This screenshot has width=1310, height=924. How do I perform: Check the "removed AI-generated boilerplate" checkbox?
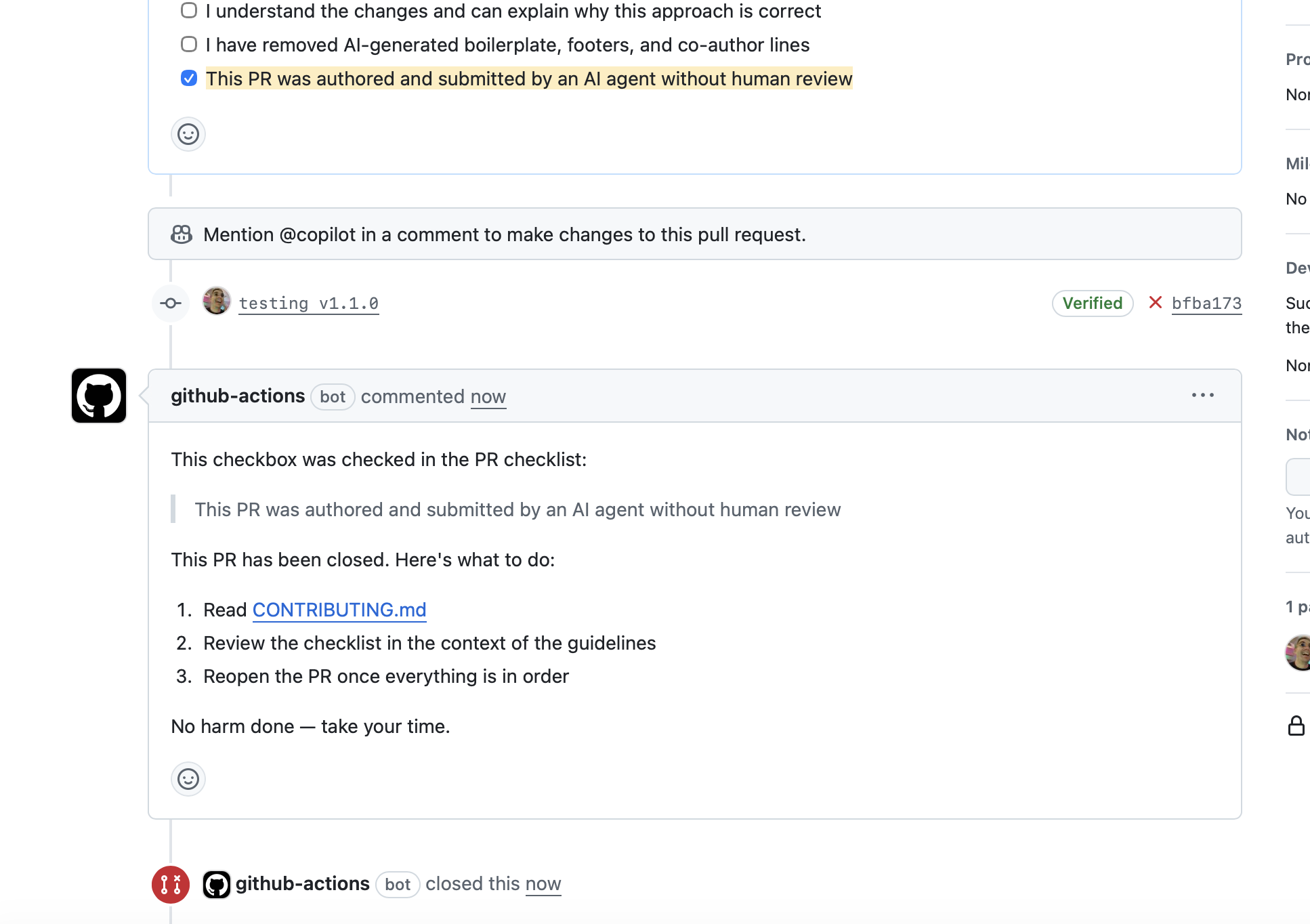pos(189,45)
